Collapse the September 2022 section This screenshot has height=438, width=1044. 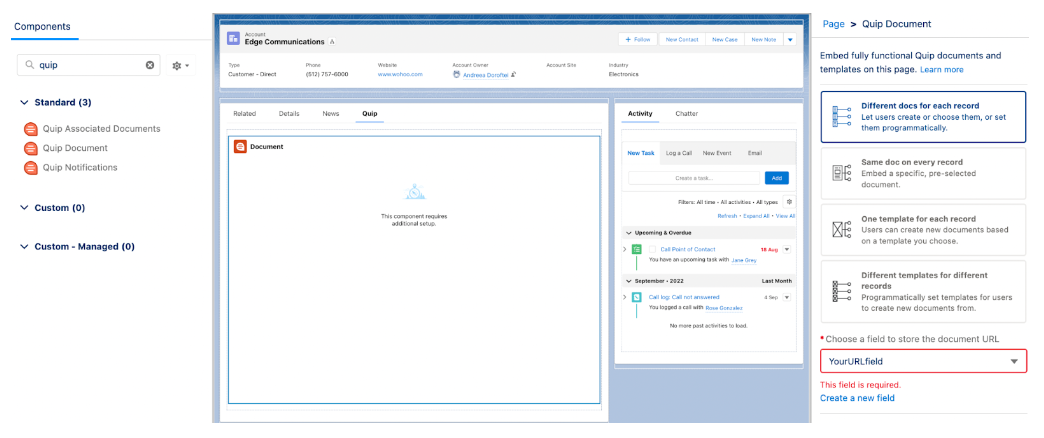pyautogui.click(x=628, y=281)
